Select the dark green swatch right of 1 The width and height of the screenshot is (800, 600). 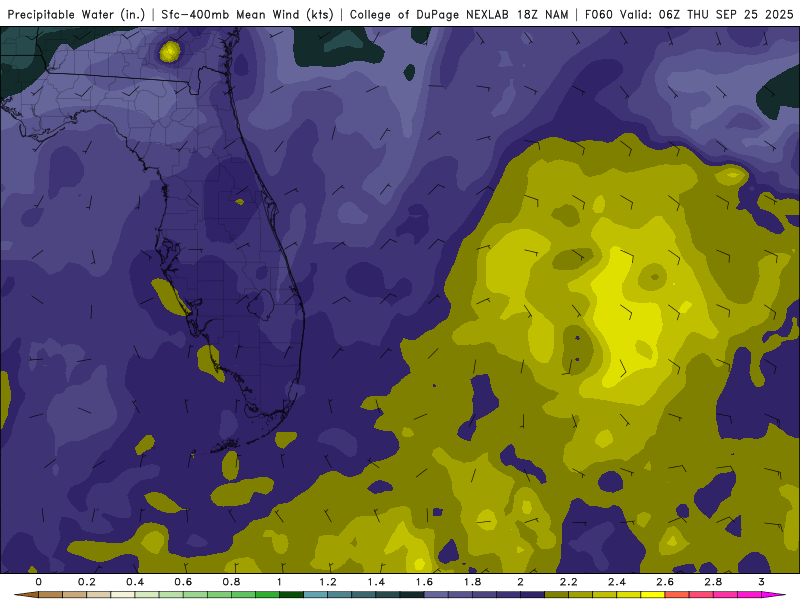pyautogui.click(x=291, y=595)
